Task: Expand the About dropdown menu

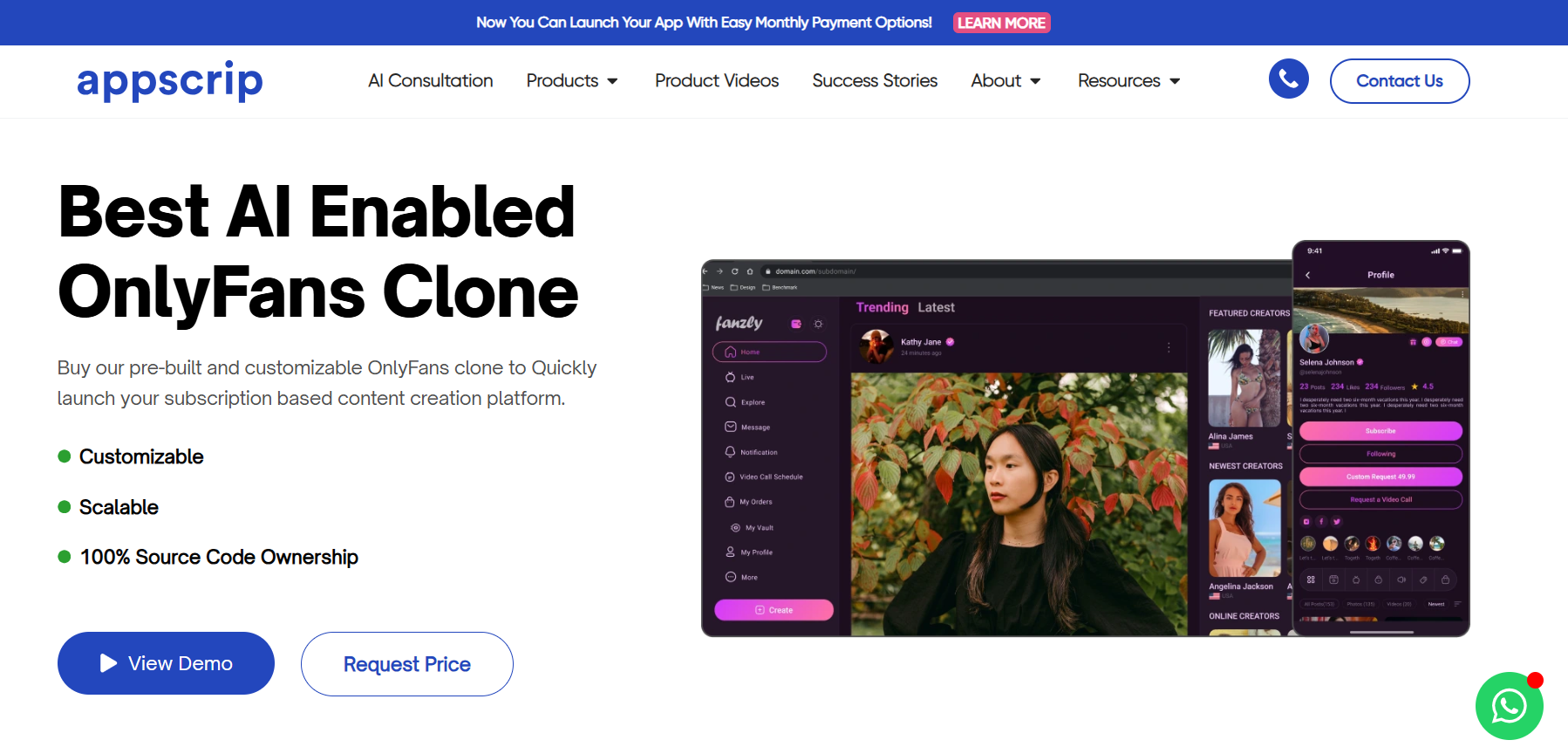Action: point(1006,80)
